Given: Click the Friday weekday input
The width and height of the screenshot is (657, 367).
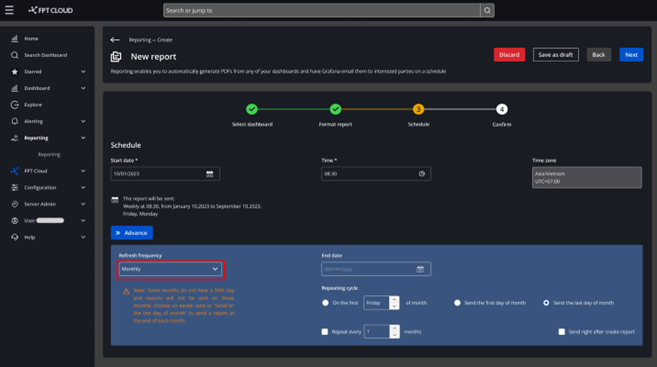Looking at the screenshot, I should [377, 303].
